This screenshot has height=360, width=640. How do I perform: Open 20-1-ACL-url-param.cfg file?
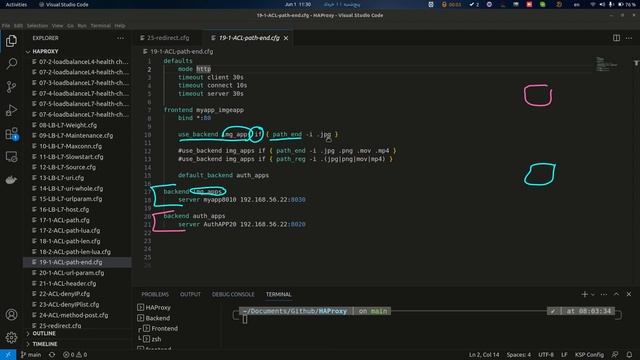[71, 273]
